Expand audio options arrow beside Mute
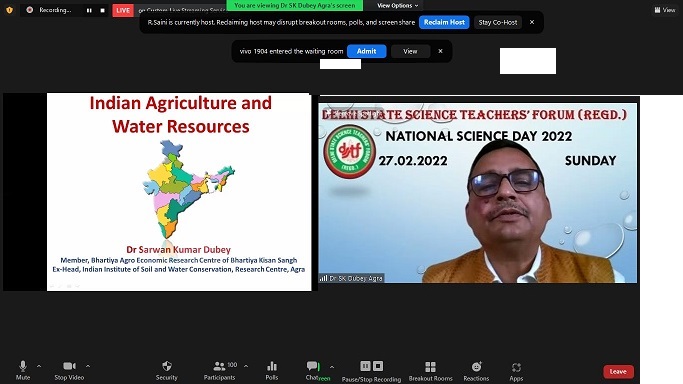 pyautogui.click(x=39, y=366)
